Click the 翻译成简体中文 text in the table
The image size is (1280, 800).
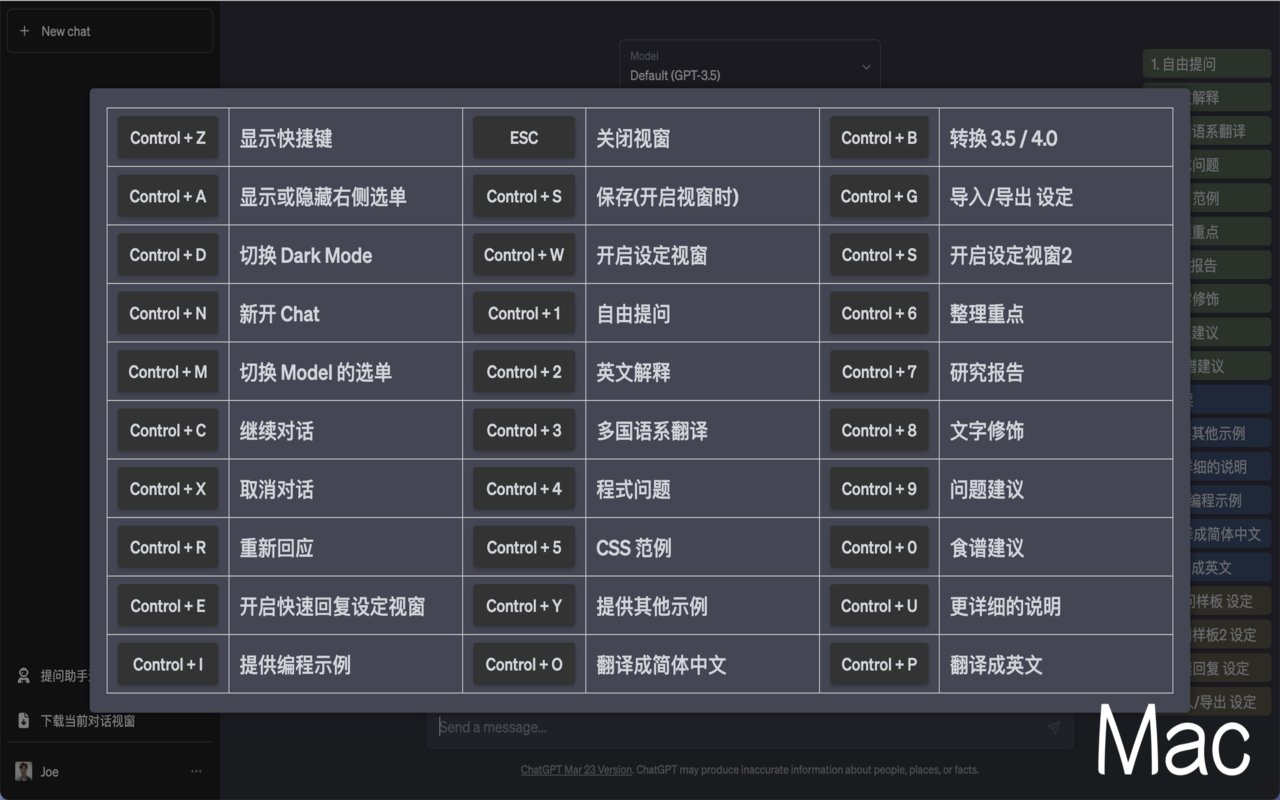661,665
